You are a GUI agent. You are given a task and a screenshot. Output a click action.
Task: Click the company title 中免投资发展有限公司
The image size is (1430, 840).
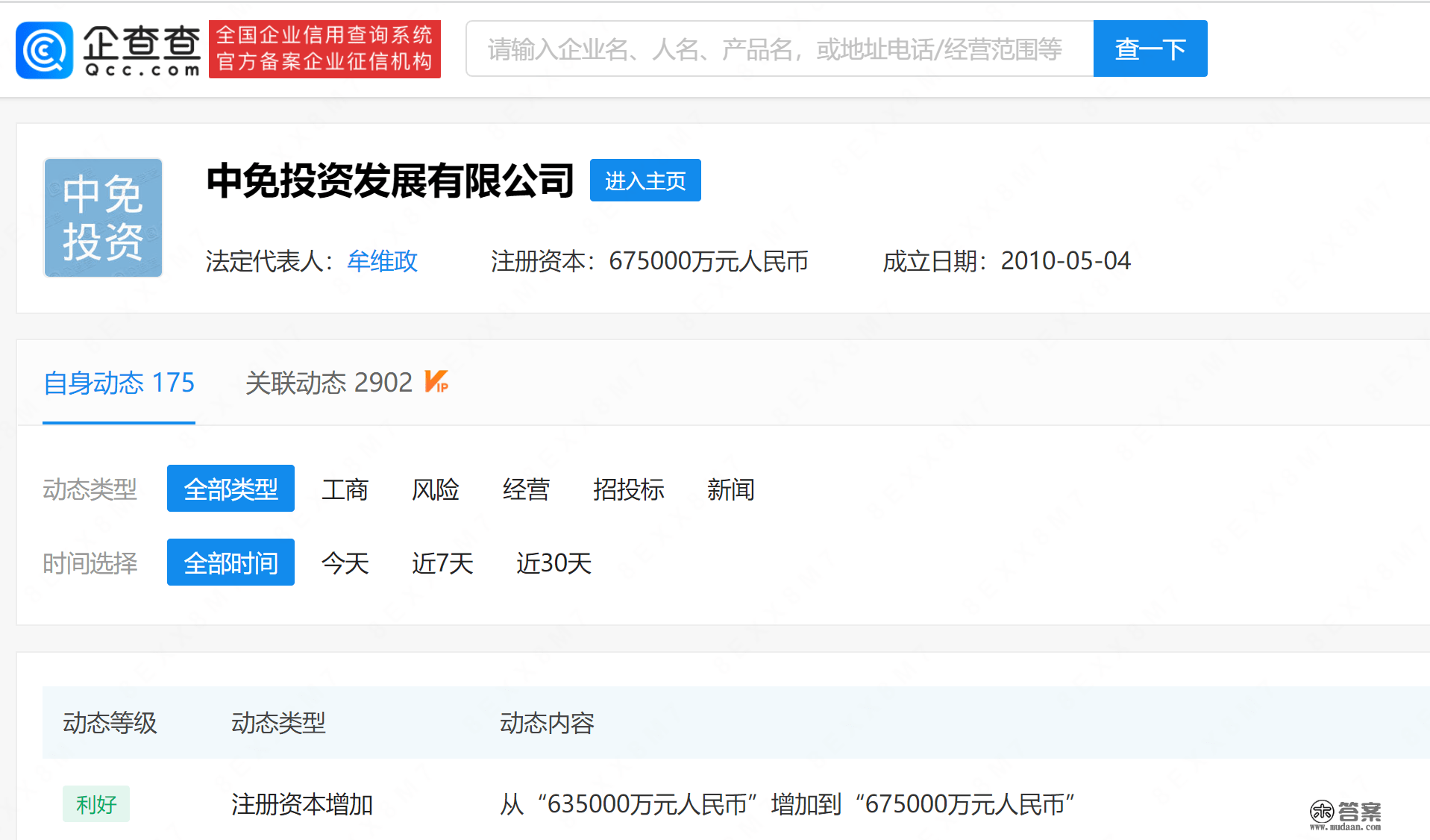(x=390, y=181)
